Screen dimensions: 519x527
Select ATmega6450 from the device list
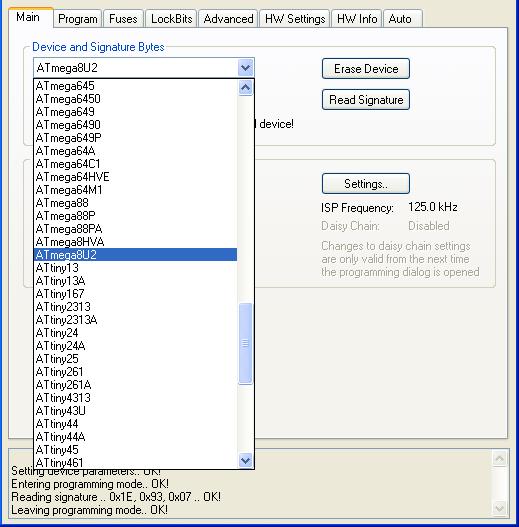[x=135, y=99]
